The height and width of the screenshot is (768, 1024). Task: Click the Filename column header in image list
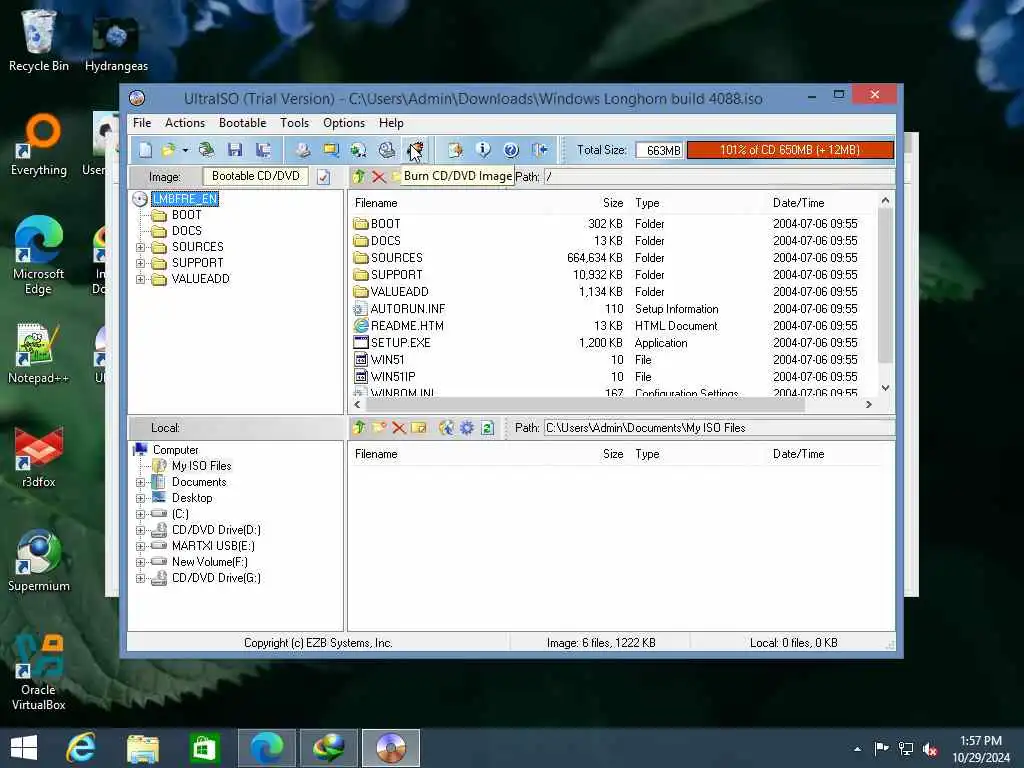tap(376, 203)
